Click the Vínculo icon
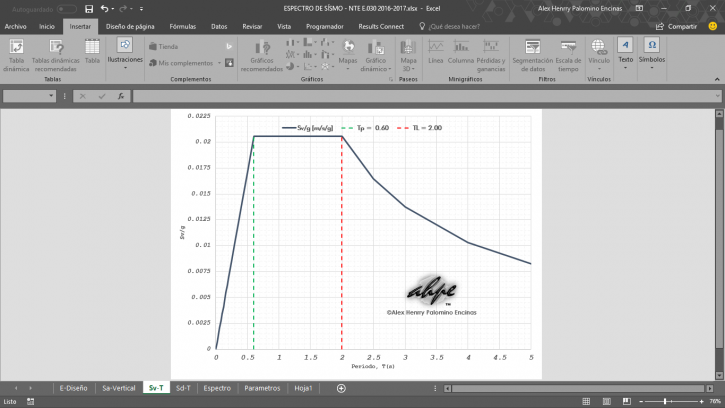Image resolution: width=725 pixels, height=408 pixels. (599, 52)
